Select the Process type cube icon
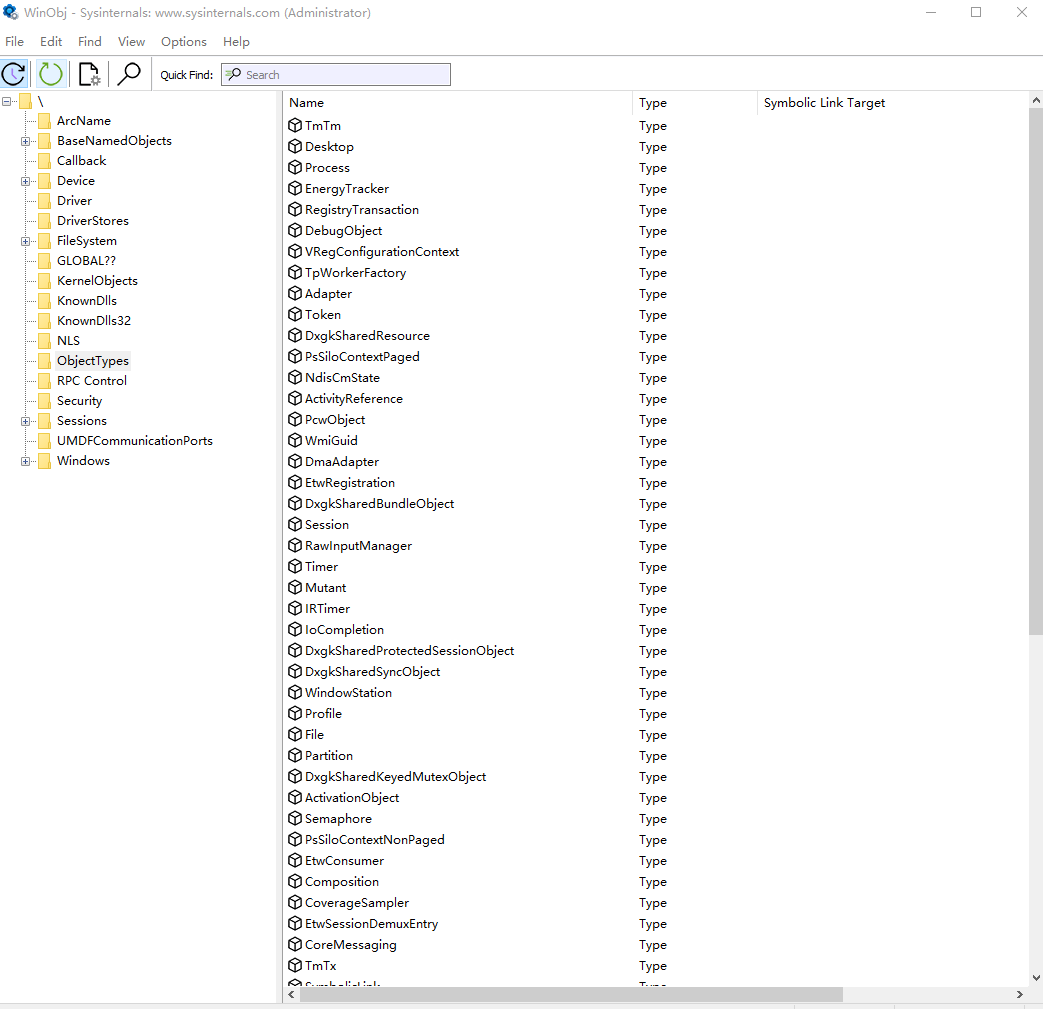 (x=295, y=168)
